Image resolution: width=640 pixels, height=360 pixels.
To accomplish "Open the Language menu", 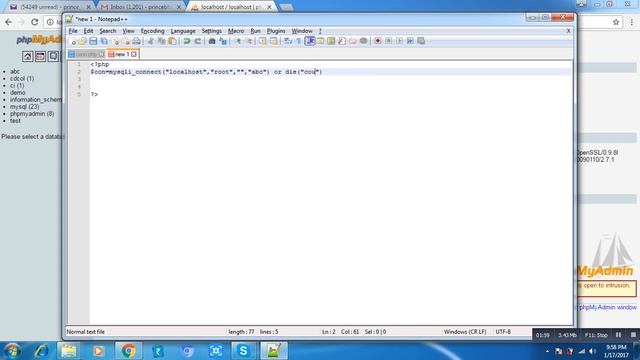I will tap(183, 31).
